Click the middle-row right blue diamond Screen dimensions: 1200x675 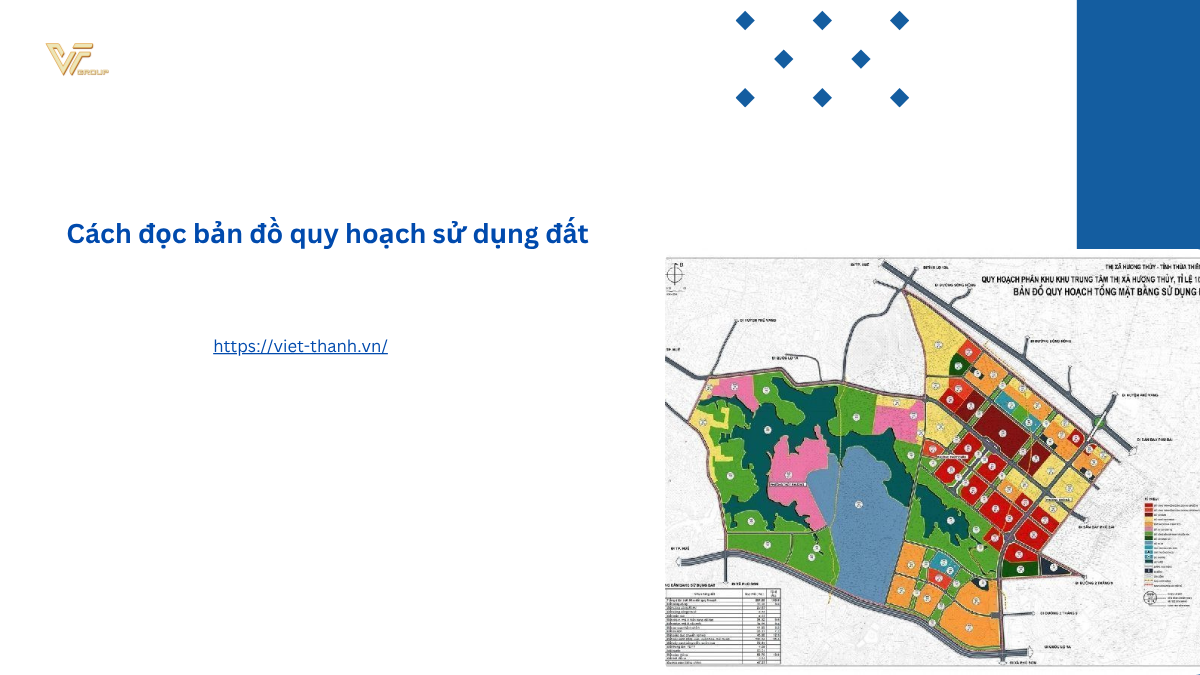point(861,59)
